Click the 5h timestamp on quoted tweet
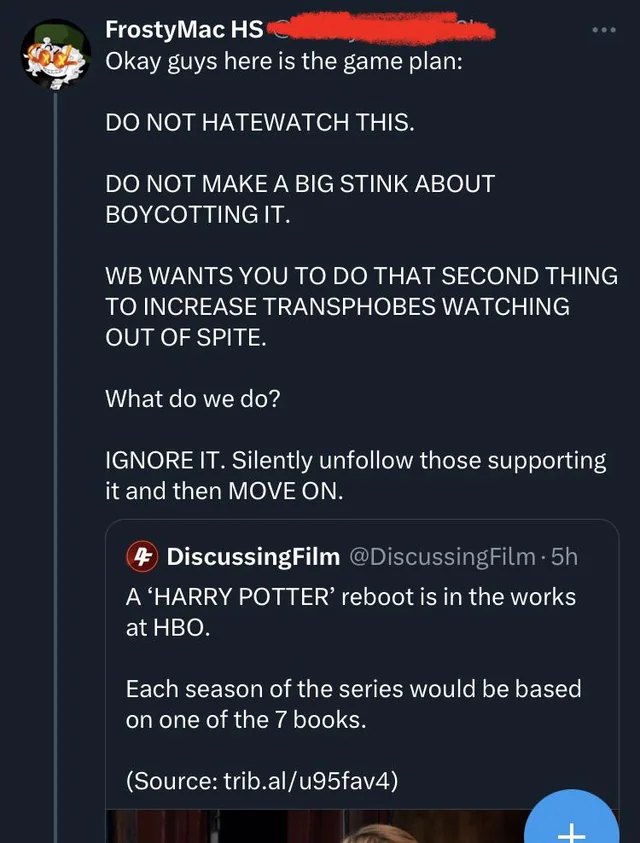 564,556
